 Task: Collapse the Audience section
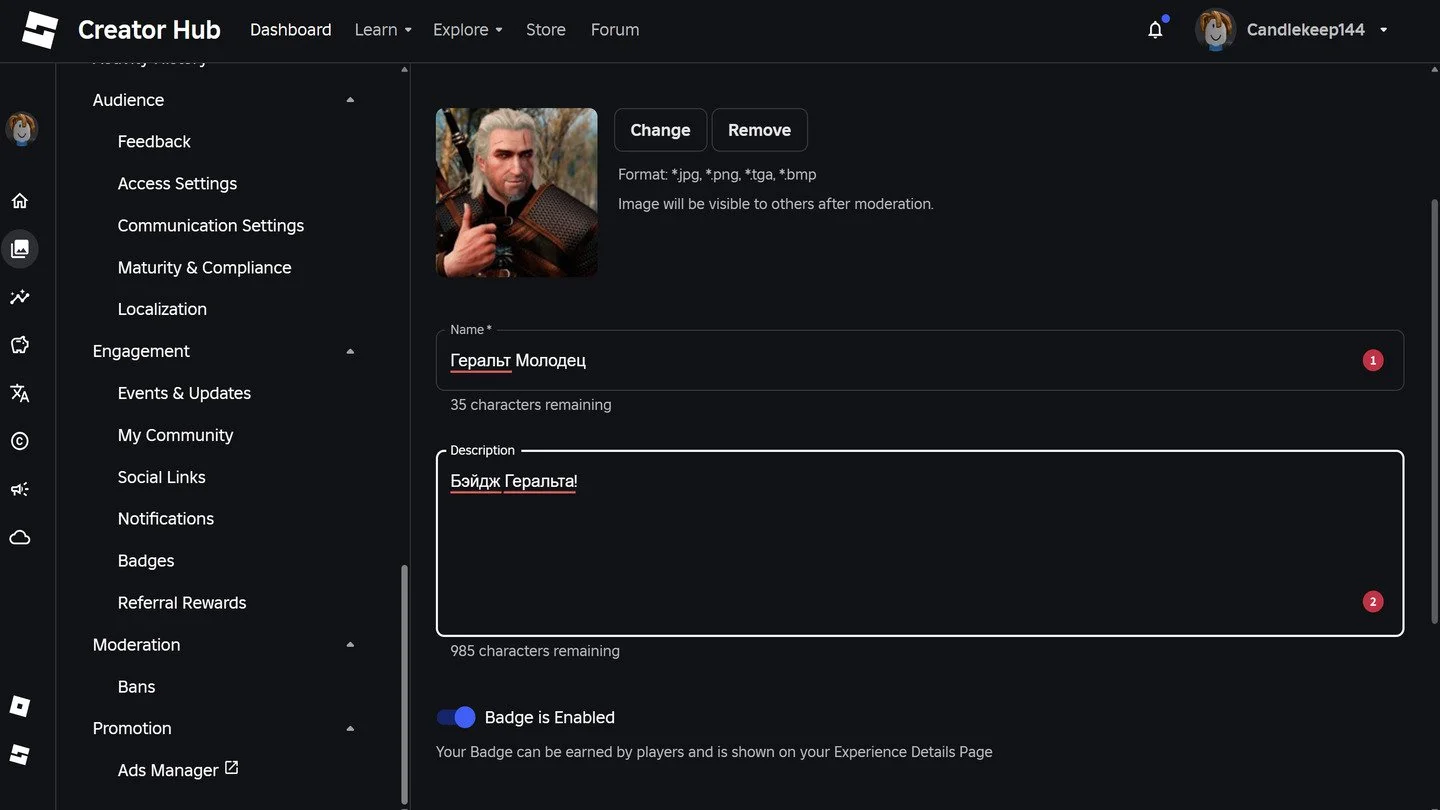350,100
